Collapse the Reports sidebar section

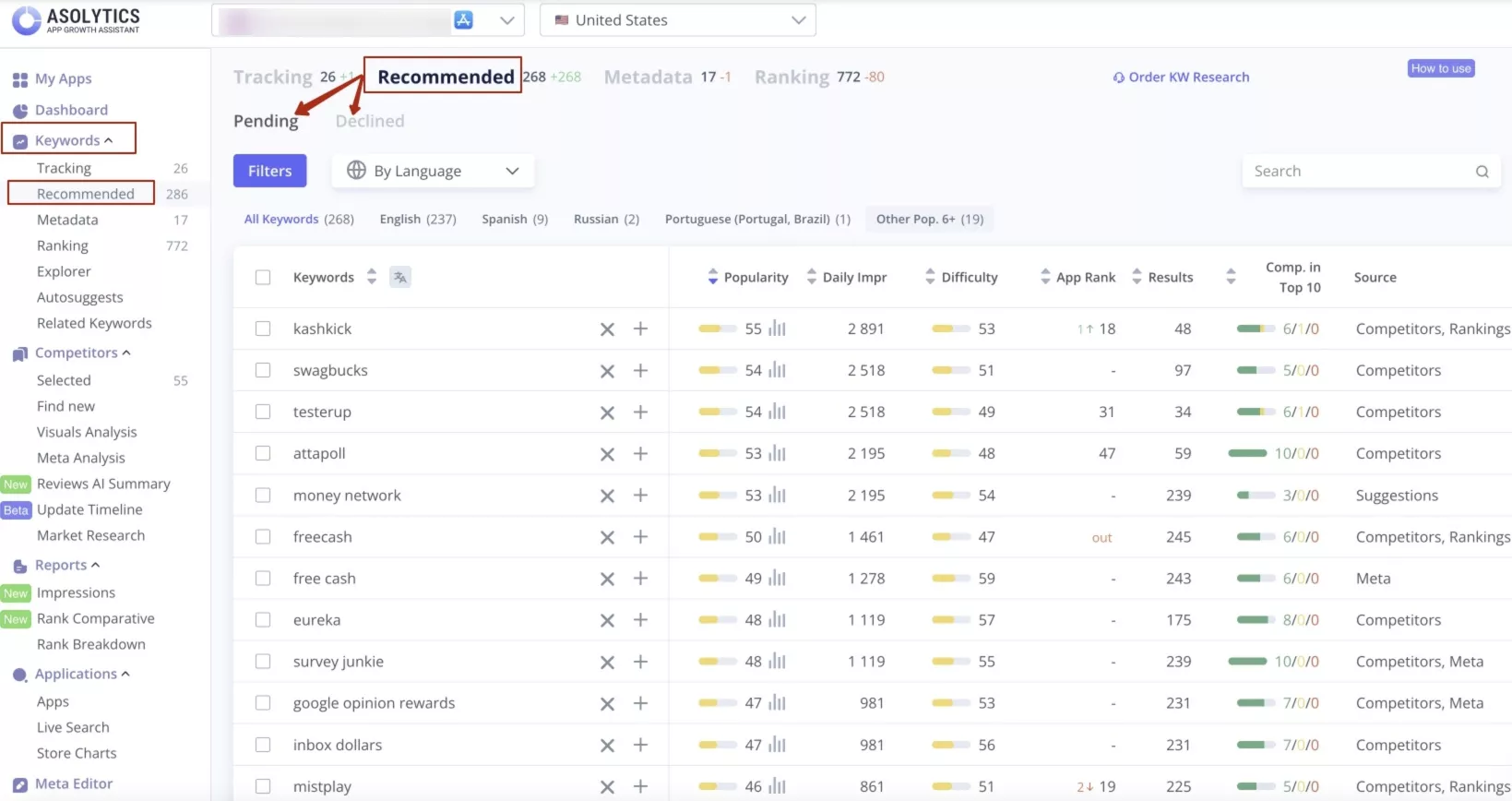point(95,565)
